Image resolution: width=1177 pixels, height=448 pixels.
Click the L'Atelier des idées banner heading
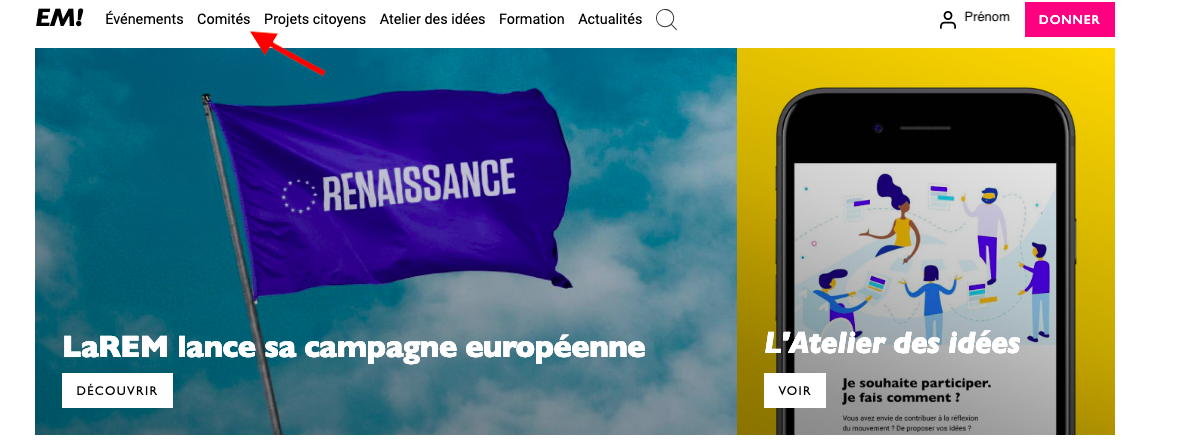[892, 343]
